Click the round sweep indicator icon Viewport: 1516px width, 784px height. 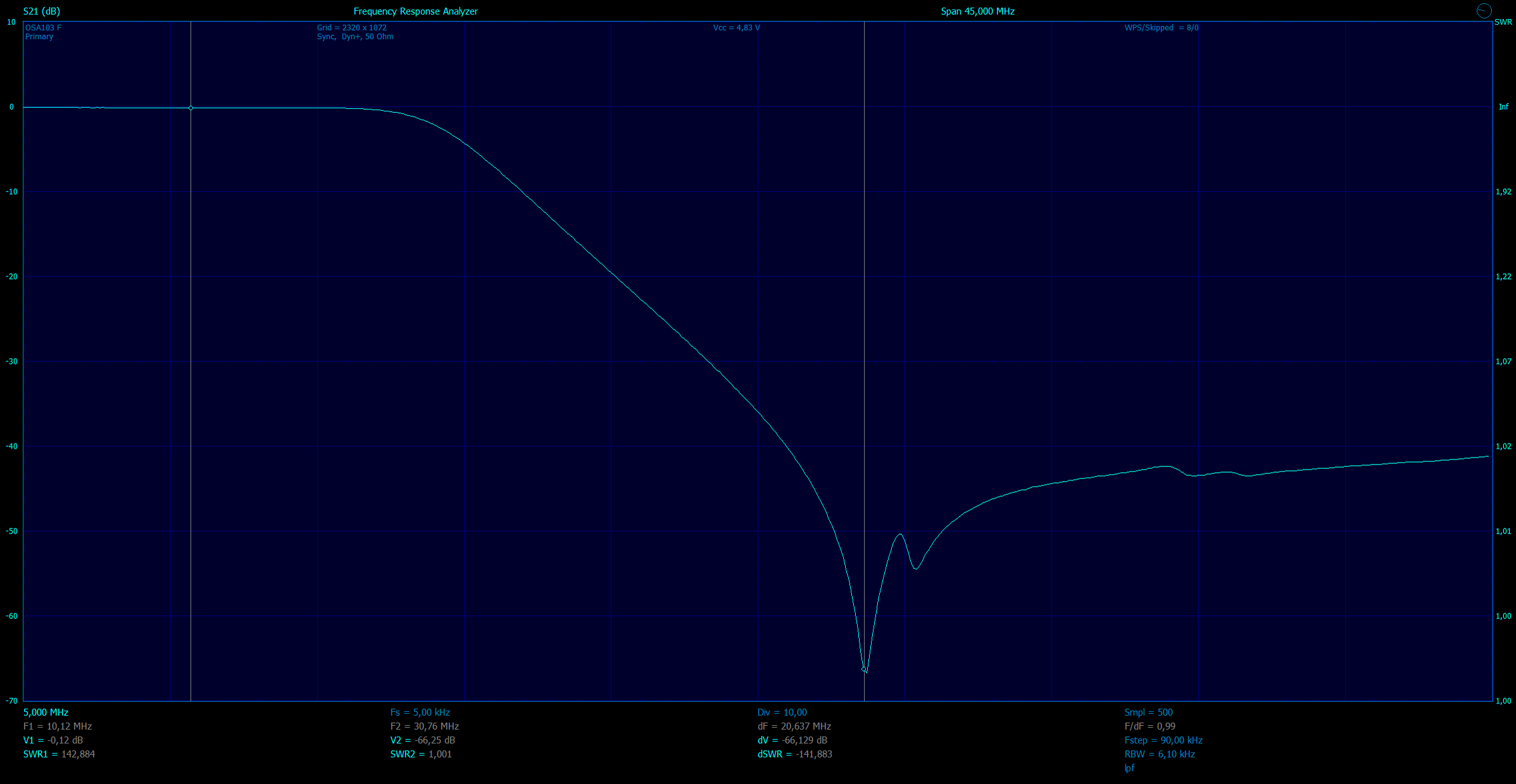[x=1484, y=11]
